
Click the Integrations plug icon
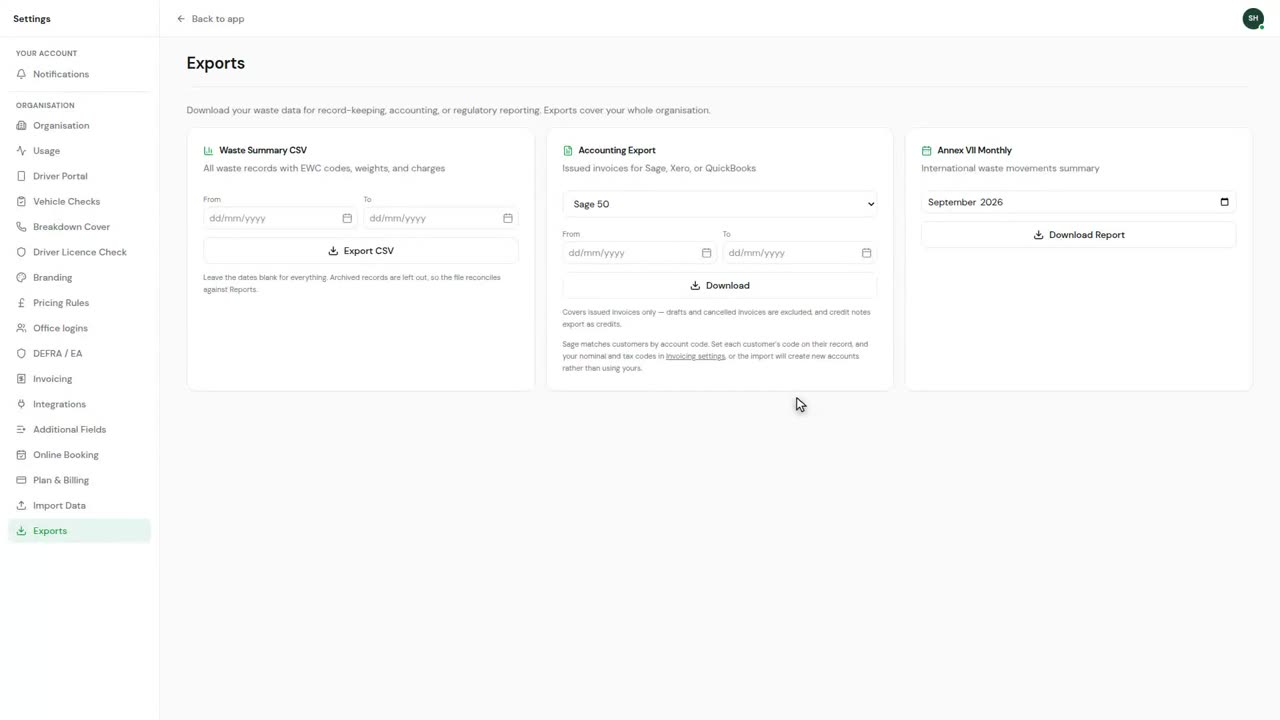pyautogui.click(x=21, y=404)
